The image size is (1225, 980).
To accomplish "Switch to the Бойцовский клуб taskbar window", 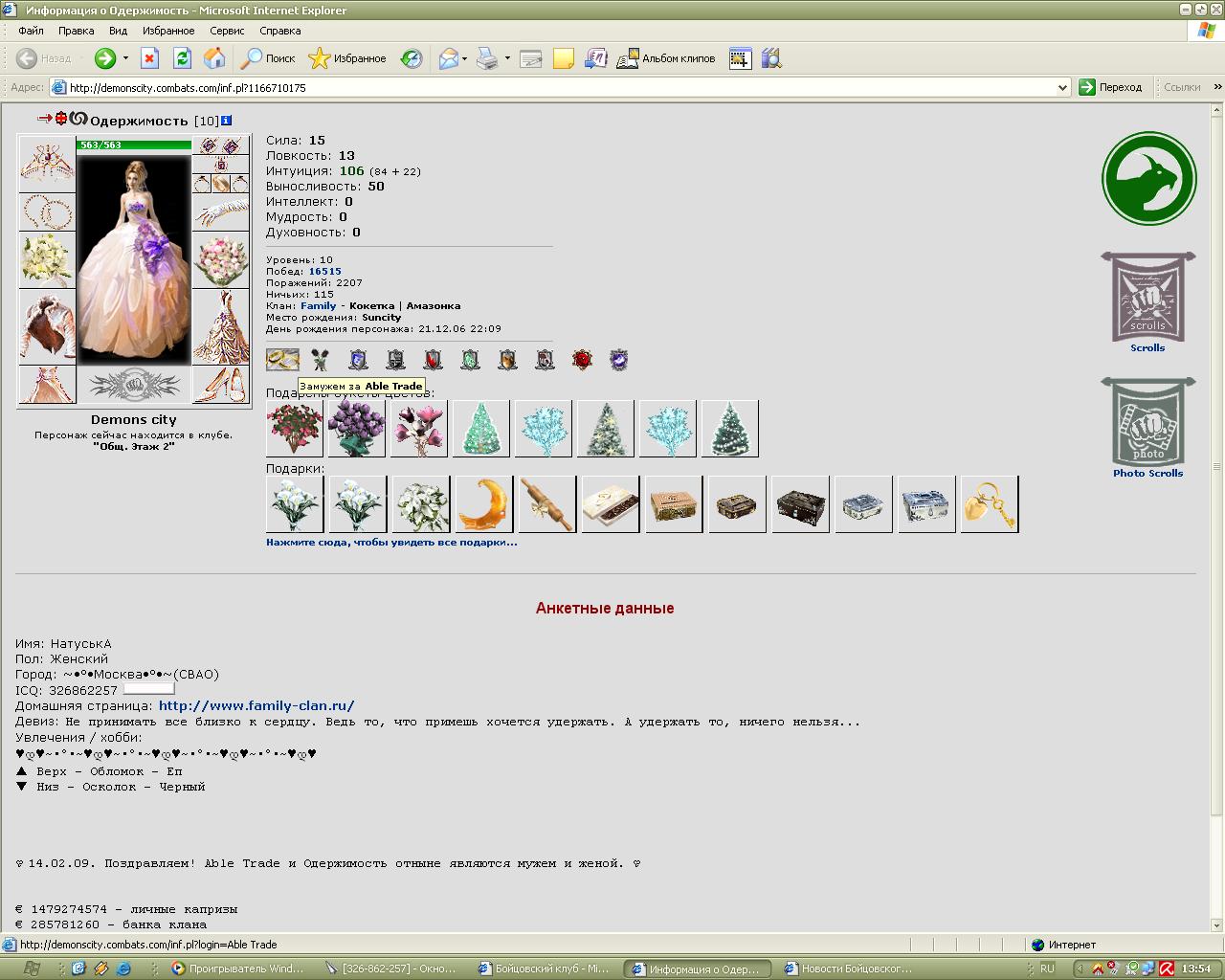I will point(546,969).
